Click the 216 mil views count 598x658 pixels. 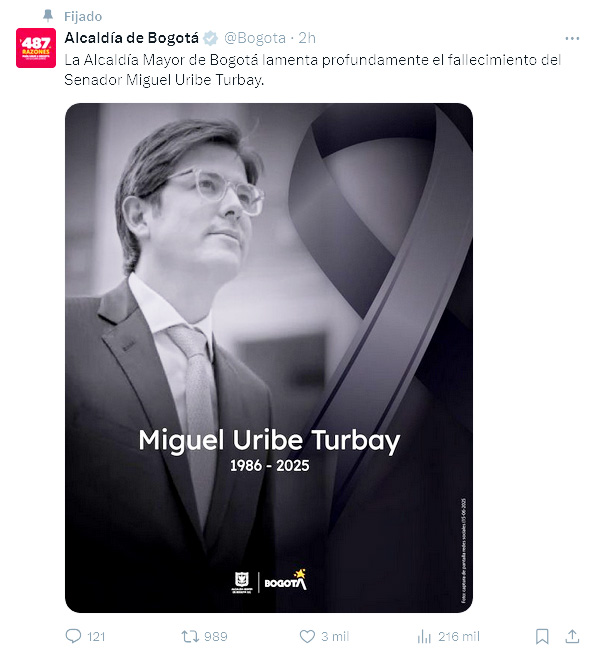click(459, 637)
